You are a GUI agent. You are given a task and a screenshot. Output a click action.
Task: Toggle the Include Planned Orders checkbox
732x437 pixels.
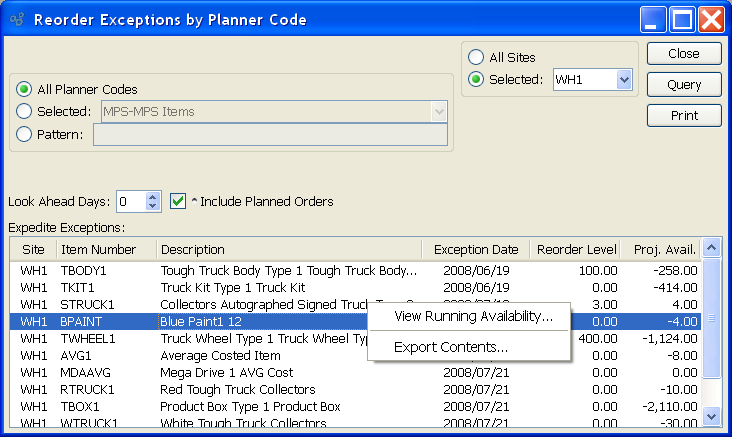[179, 201]
